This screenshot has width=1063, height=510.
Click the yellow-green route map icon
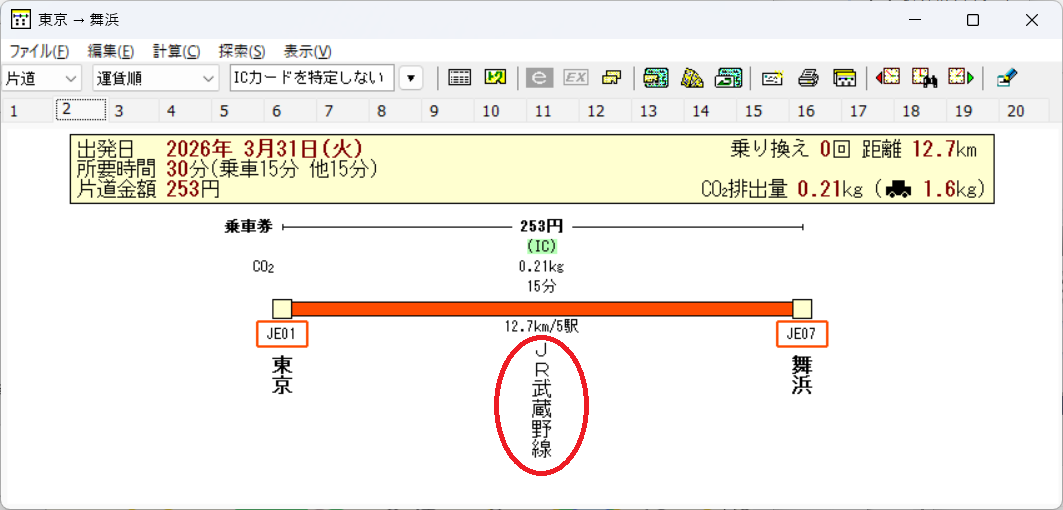coord(496,78)
